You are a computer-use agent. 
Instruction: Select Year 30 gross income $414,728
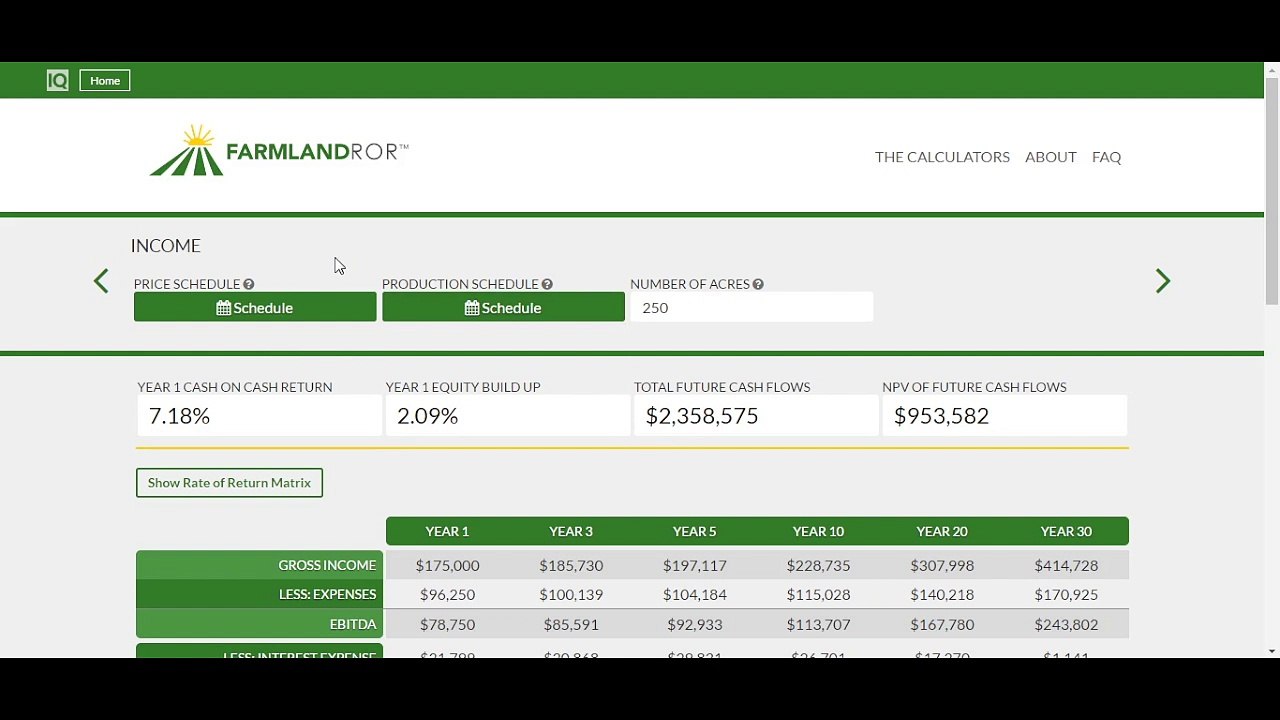(1066, 565)
